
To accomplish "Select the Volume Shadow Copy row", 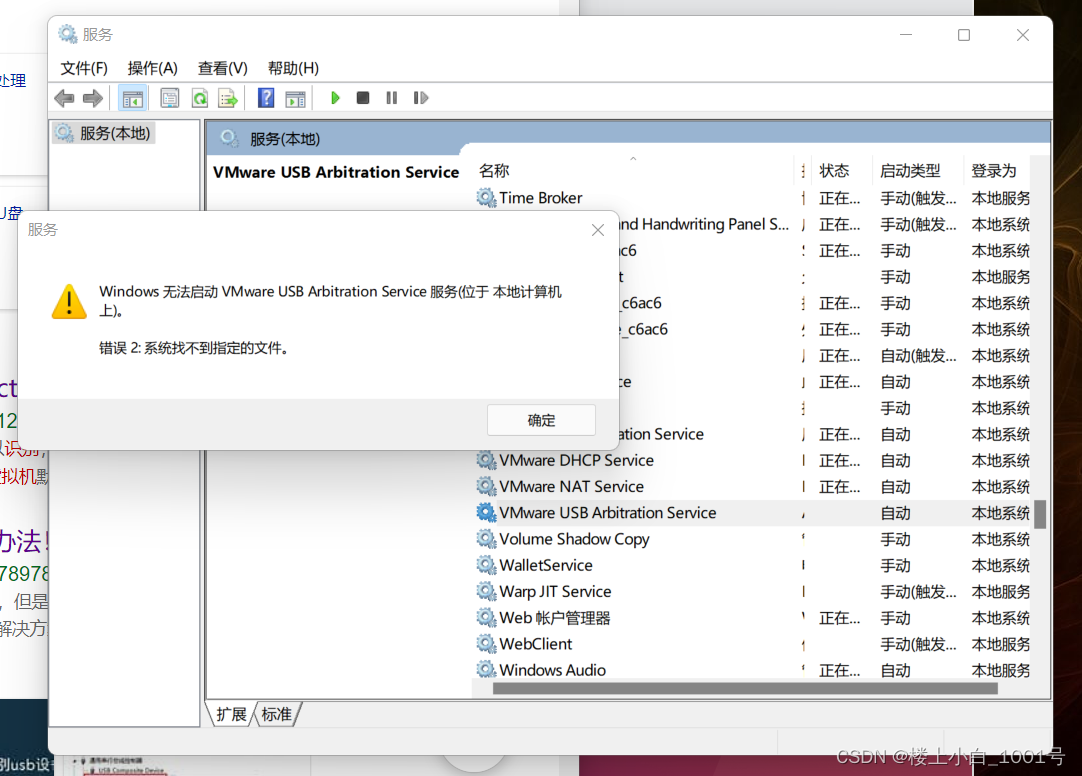I will pyautogui.click(x=752, y=539).
